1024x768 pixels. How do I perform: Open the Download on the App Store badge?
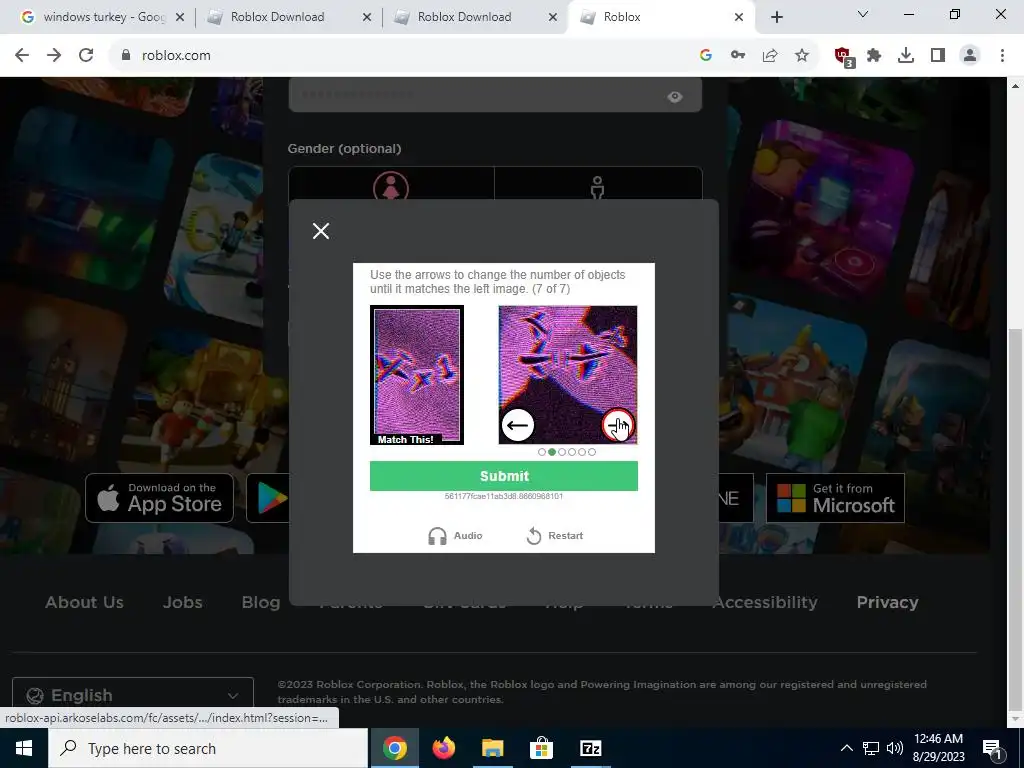[x=159, y=498]
